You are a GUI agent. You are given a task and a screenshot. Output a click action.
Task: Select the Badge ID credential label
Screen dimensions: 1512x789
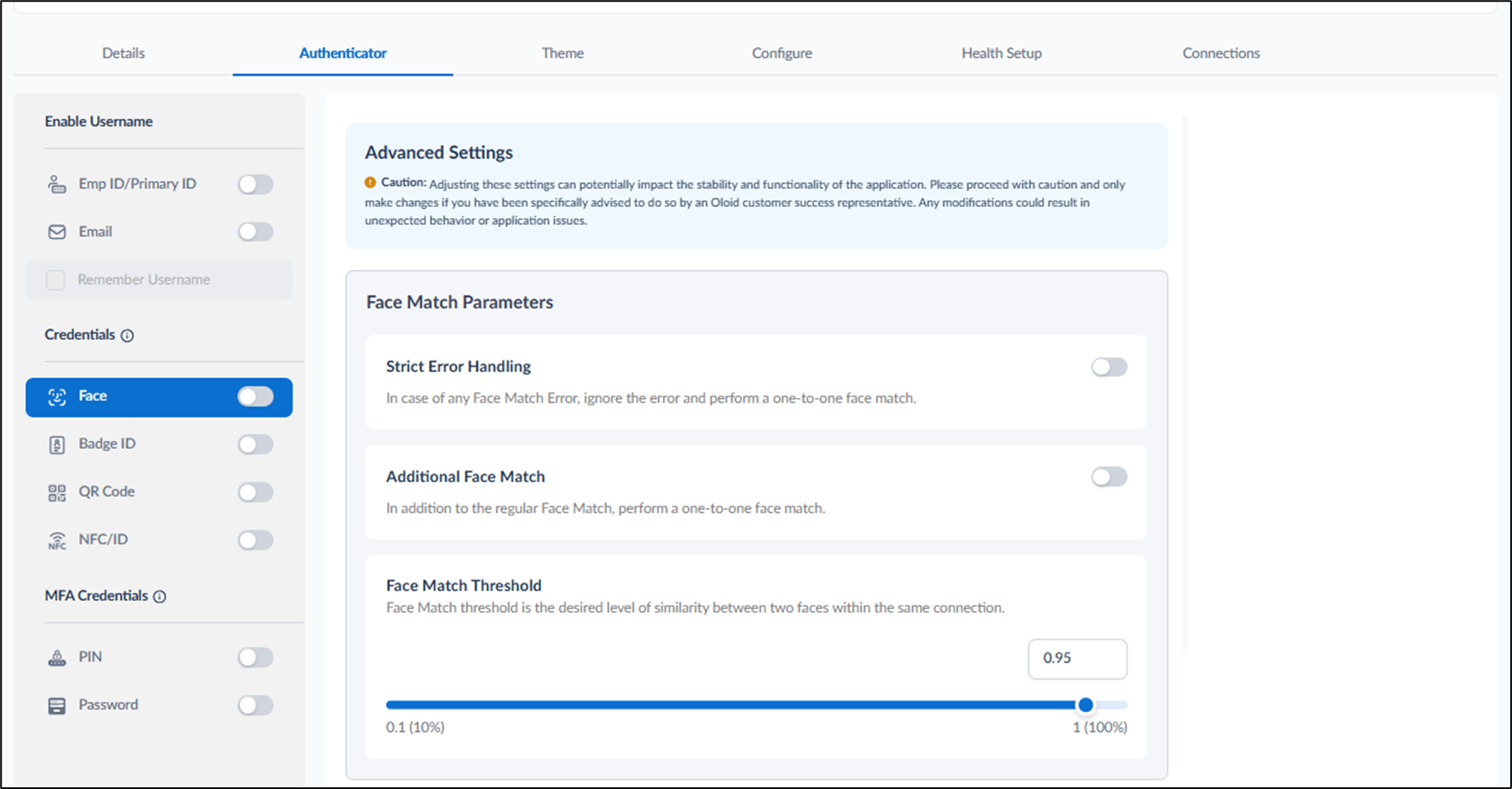point(107,444)
